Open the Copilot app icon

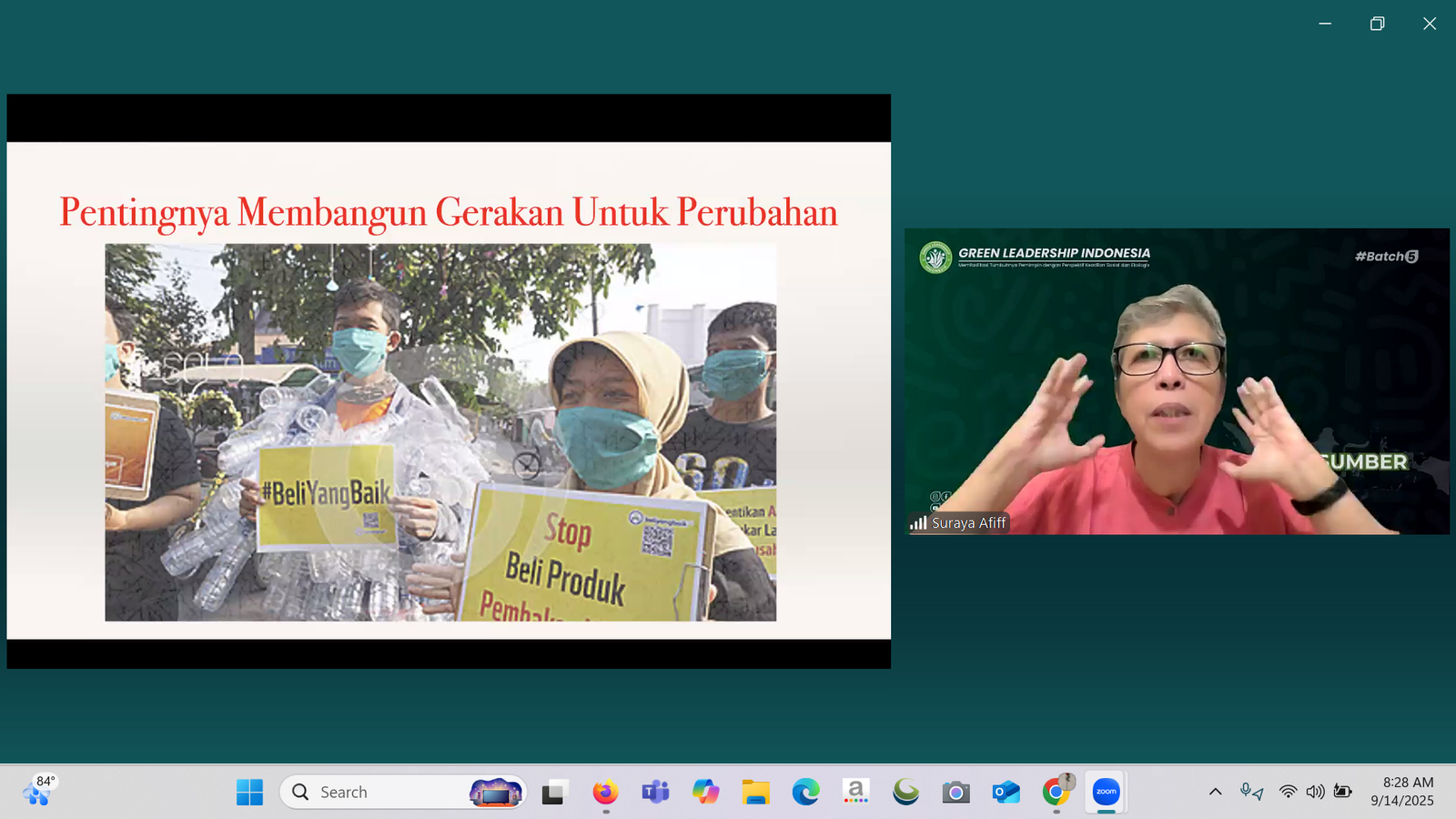705,792
